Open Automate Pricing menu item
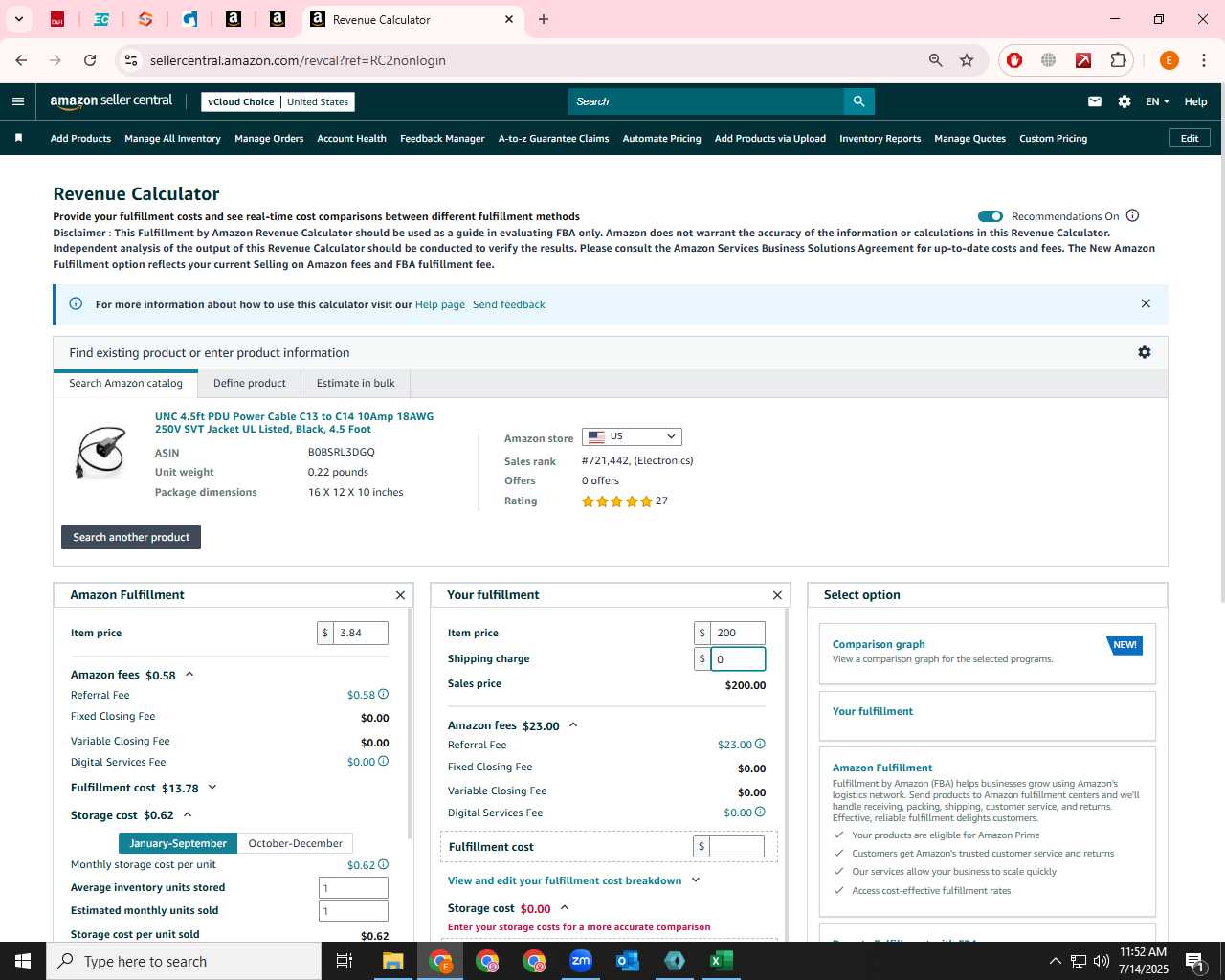 click(661, 138)
